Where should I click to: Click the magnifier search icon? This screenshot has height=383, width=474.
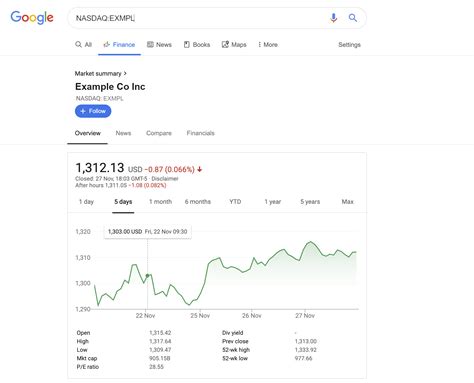tap(353, 18)
